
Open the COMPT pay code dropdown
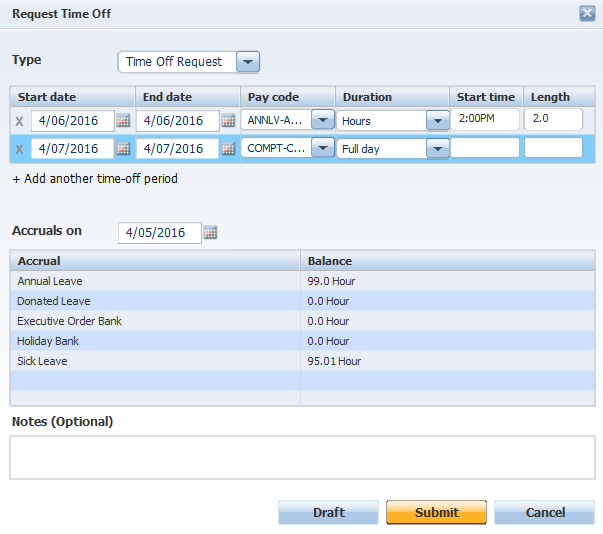click(322, 148)
